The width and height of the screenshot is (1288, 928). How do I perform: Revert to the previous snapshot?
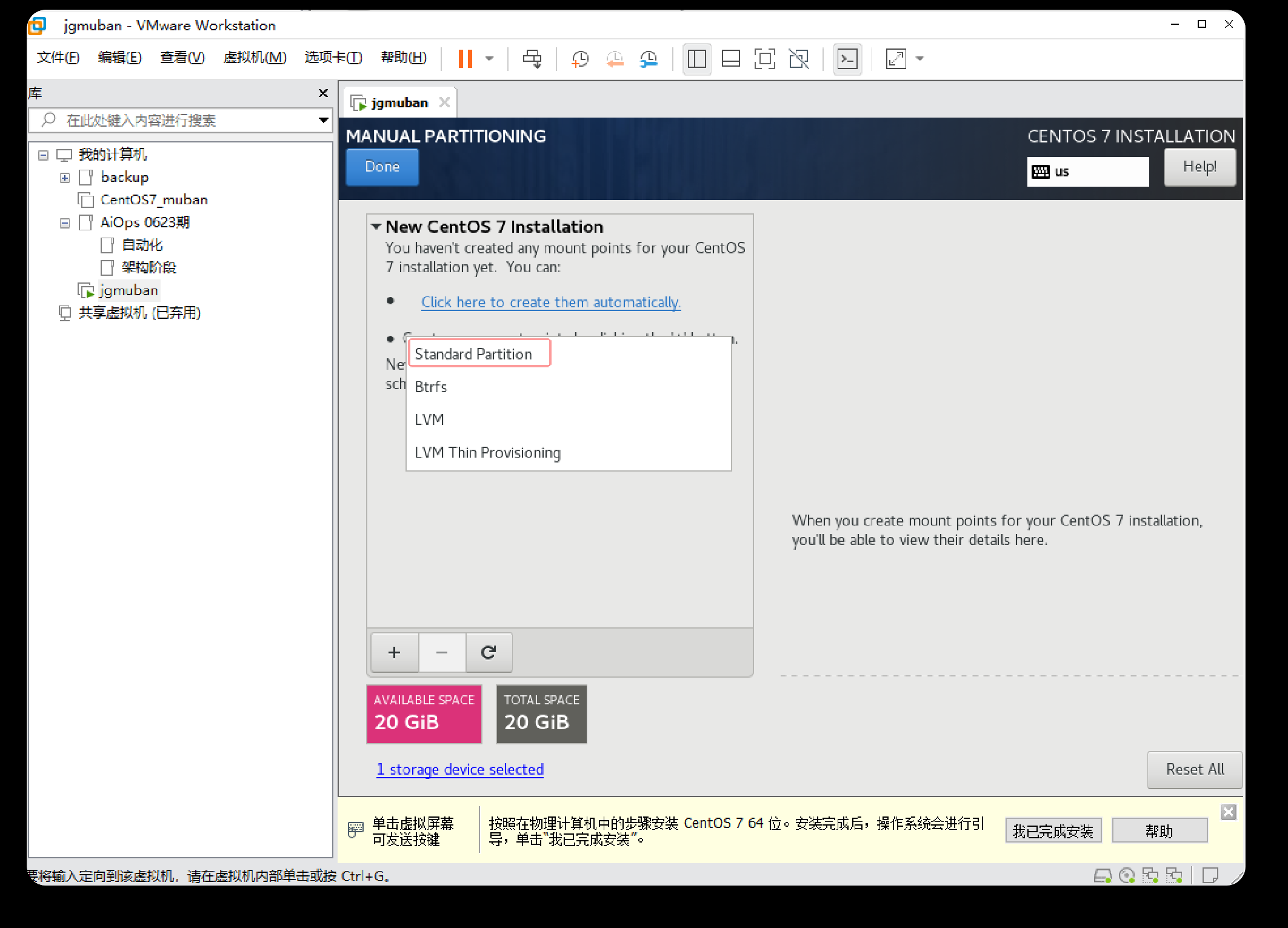pyautogui.click(x=615, y=59)
